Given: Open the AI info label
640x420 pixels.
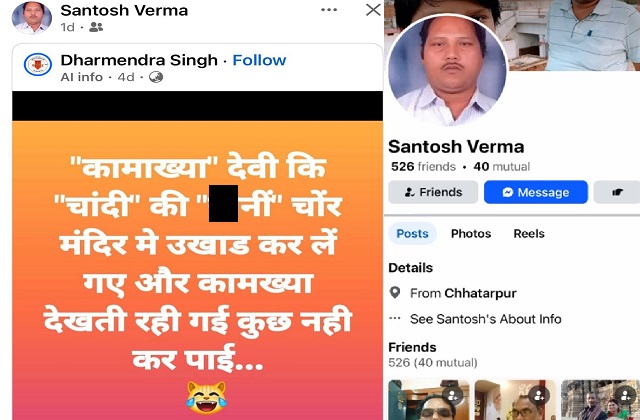Looking at the screenshot, I should click(x=81, y=77).
